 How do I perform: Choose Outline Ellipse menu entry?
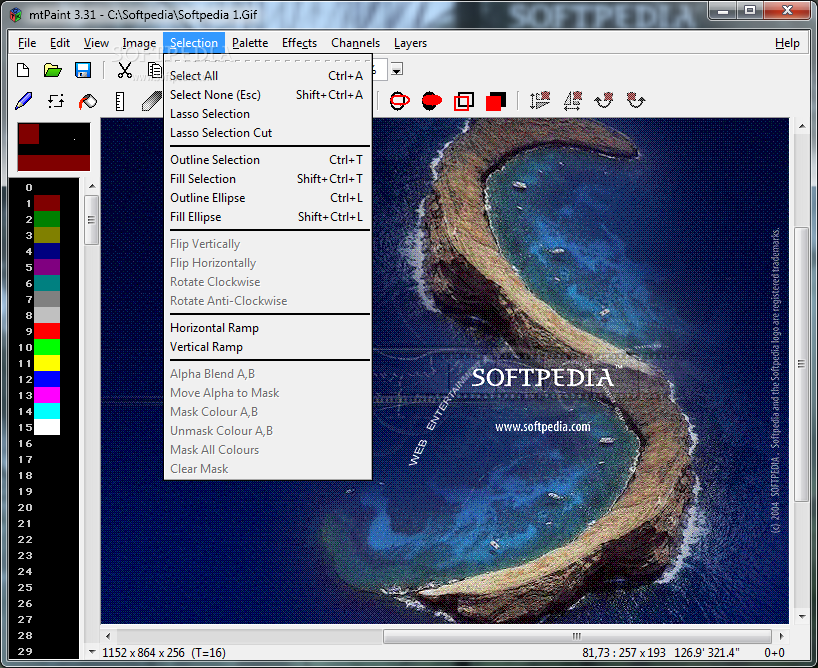point(267,198)
